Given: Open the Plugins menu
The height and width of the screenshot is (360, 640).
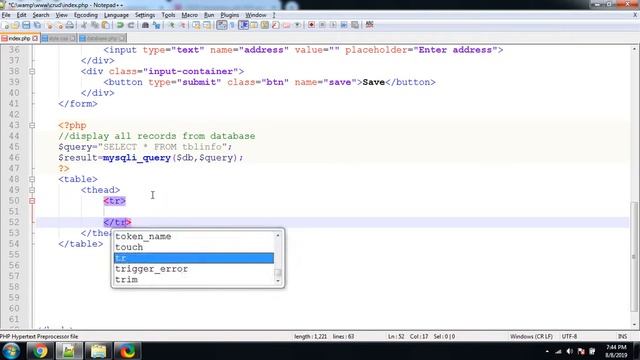Looking at the screenshot, I should (229, 15).
